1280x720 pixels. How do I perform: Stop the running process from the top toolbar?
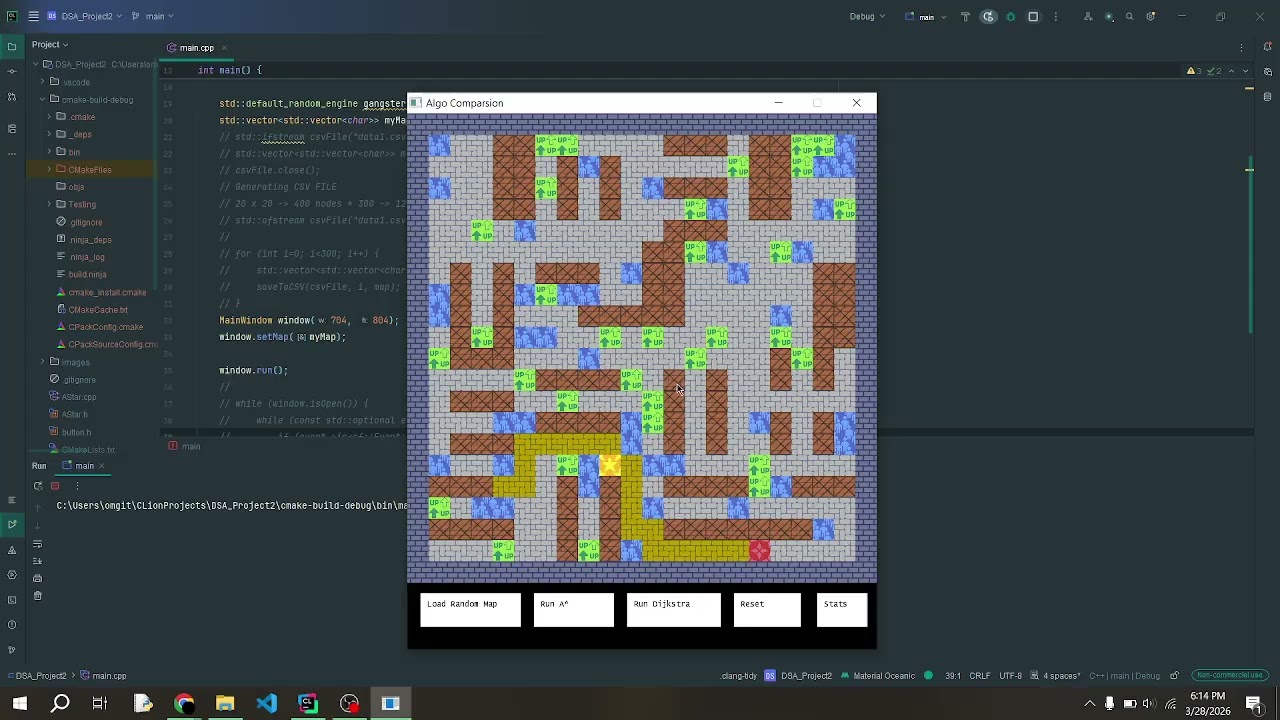(x=1033, y=16)
